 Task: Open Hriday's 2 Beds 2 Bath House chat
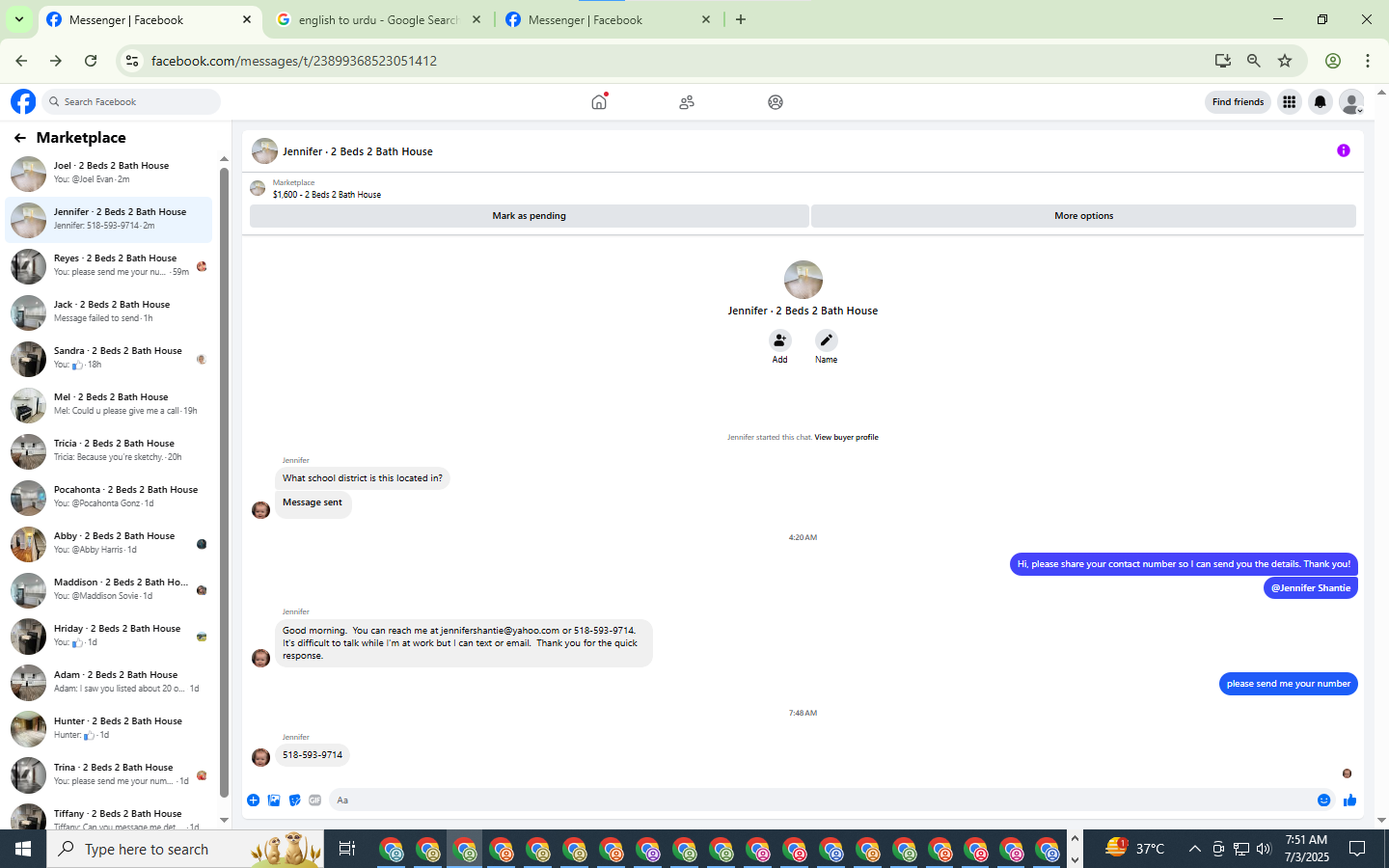(x=109, y=637)
